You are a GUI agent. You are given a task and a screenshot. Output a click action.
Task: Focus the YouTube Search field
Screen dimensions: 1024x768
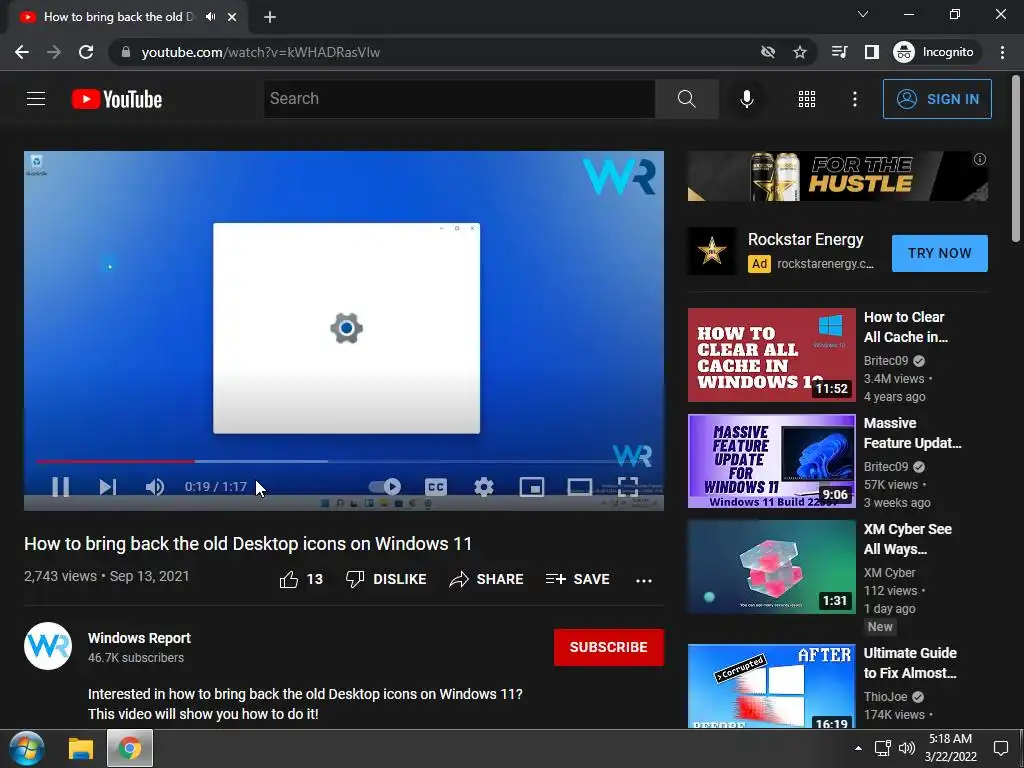click(459, 99)
